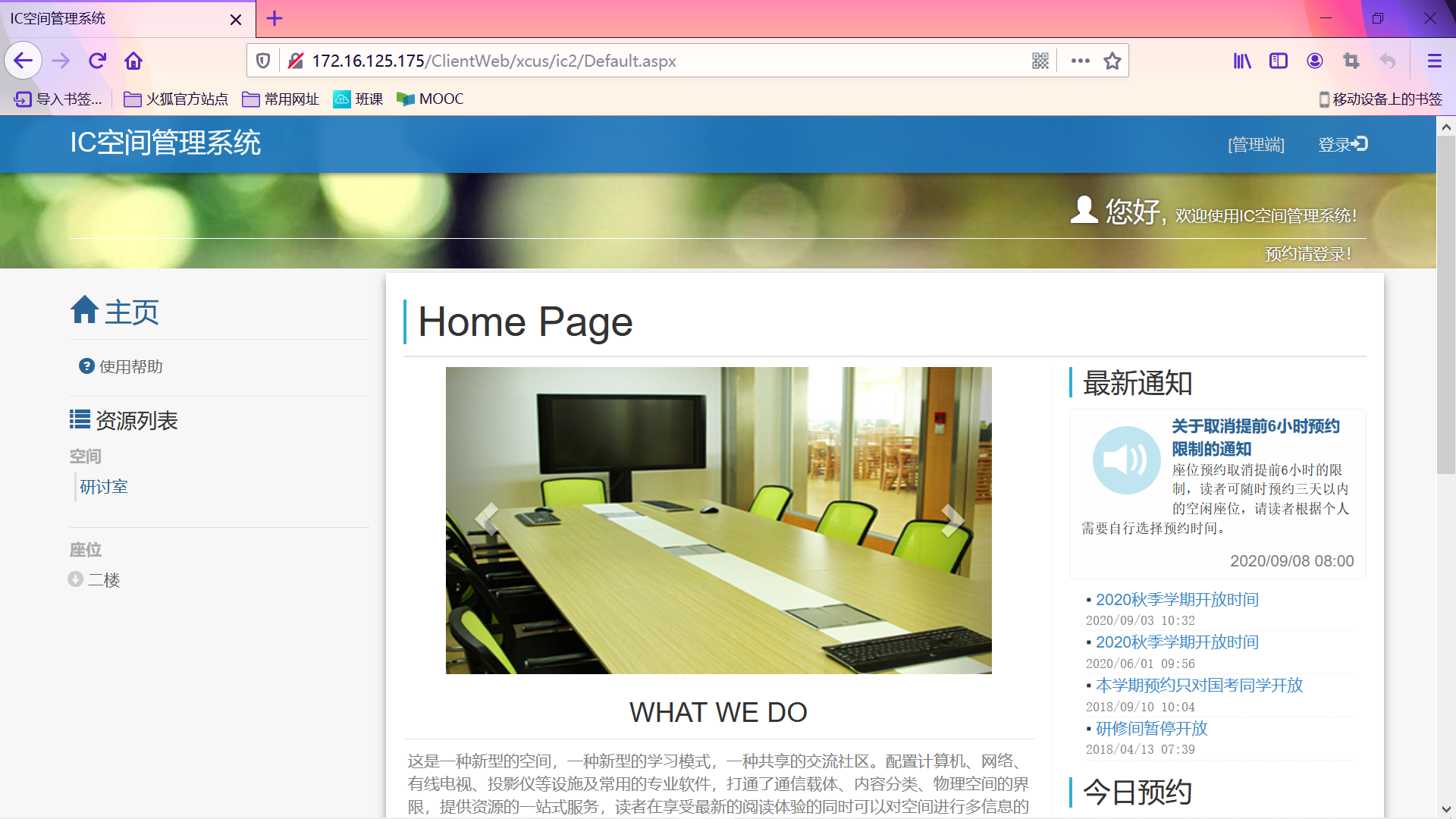Open the Firefox hamburger menu
The image size is (1456, 819).
pos(1434,61)
